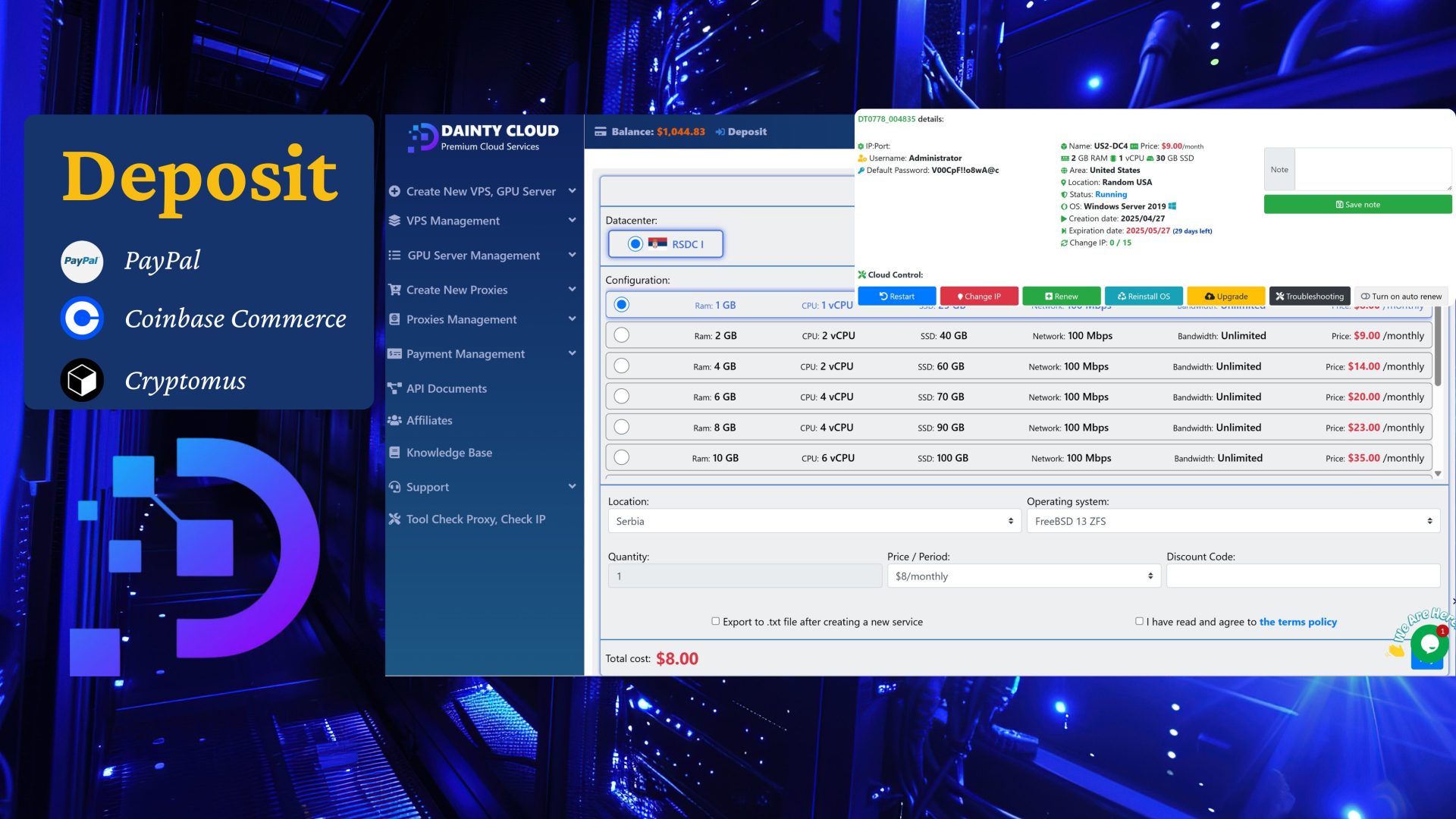Click the Dainty Cloud logo icon
1456x819 pixels.
[422, 137]
